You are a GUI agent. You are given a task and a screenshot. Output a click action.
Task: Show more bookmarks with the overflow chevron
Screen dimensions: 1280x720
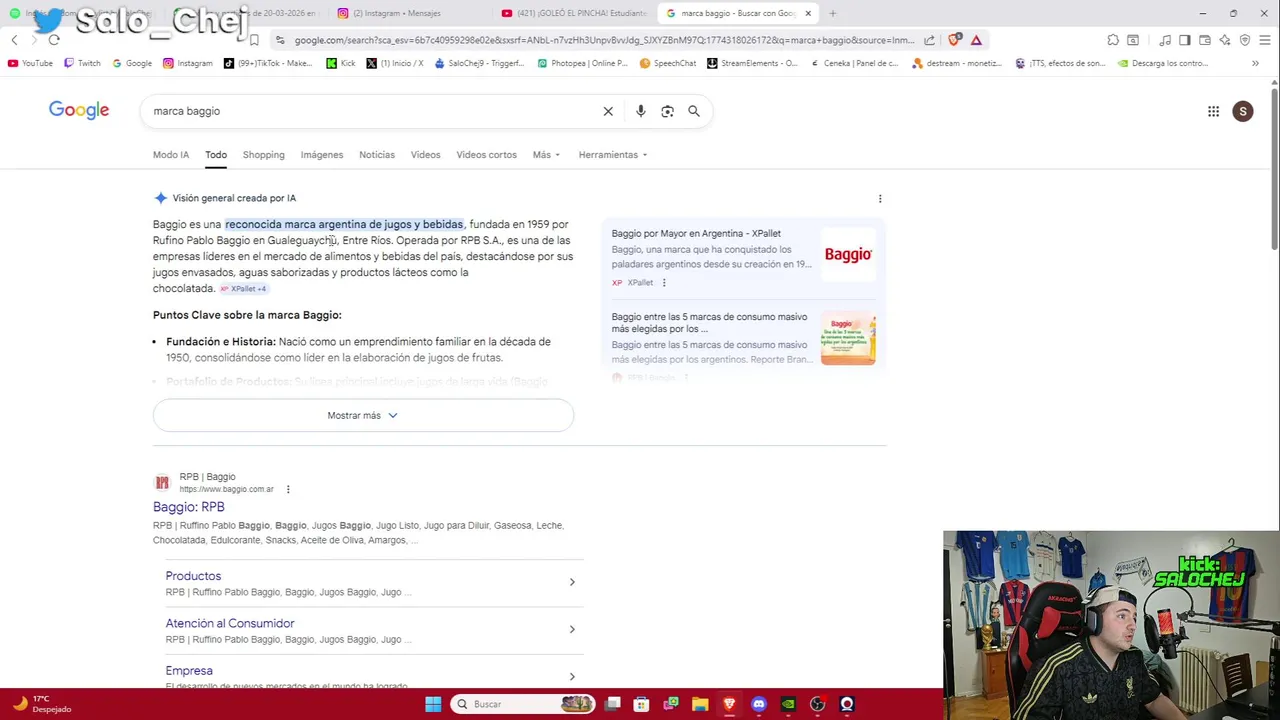pyautogui.click(x=1255, y=63)
